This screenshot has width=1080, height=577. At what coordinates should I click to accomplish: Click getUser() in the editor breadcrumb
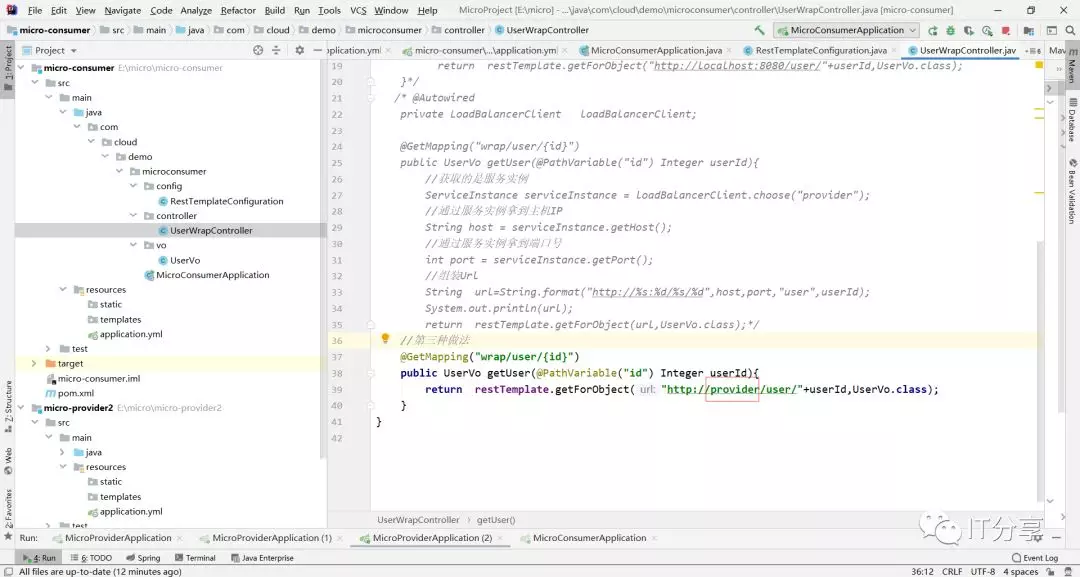tap(496, 520)
